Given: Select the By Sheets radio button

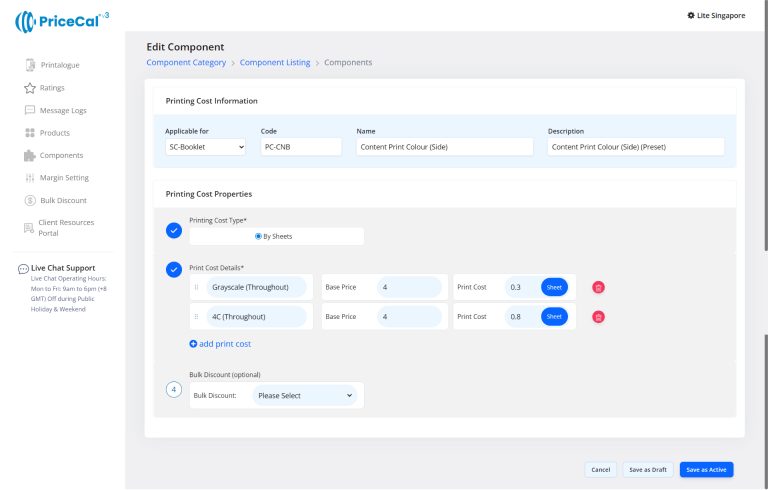Looking at the screenshot, I should point(258,236).
